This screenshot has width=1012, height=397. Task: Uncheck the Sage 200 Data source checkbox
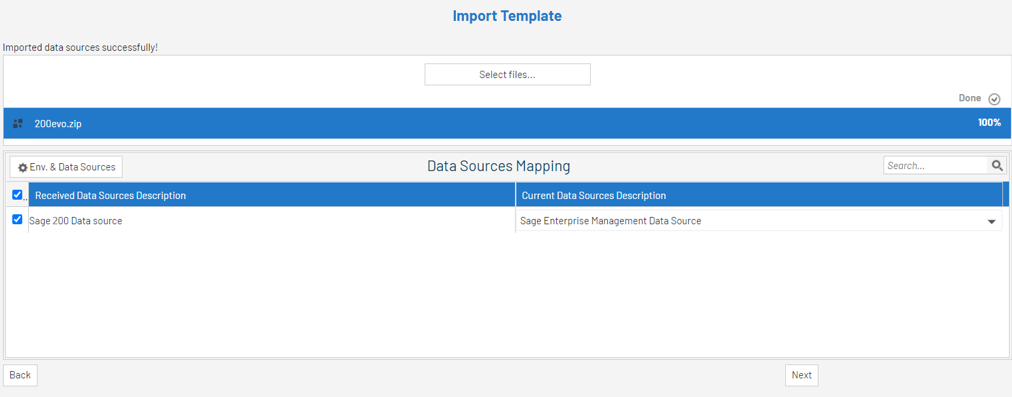click(17, 219)
